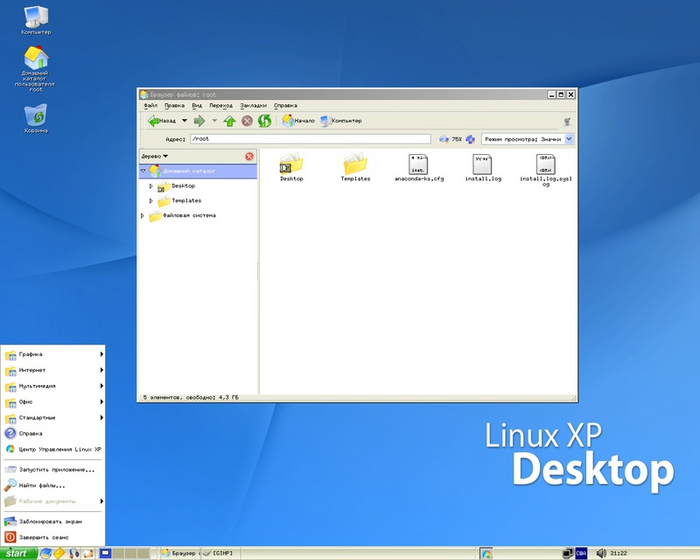700x560 pixels.
Task: Open the Закладки menu
Action: click(x=253, y=105)
